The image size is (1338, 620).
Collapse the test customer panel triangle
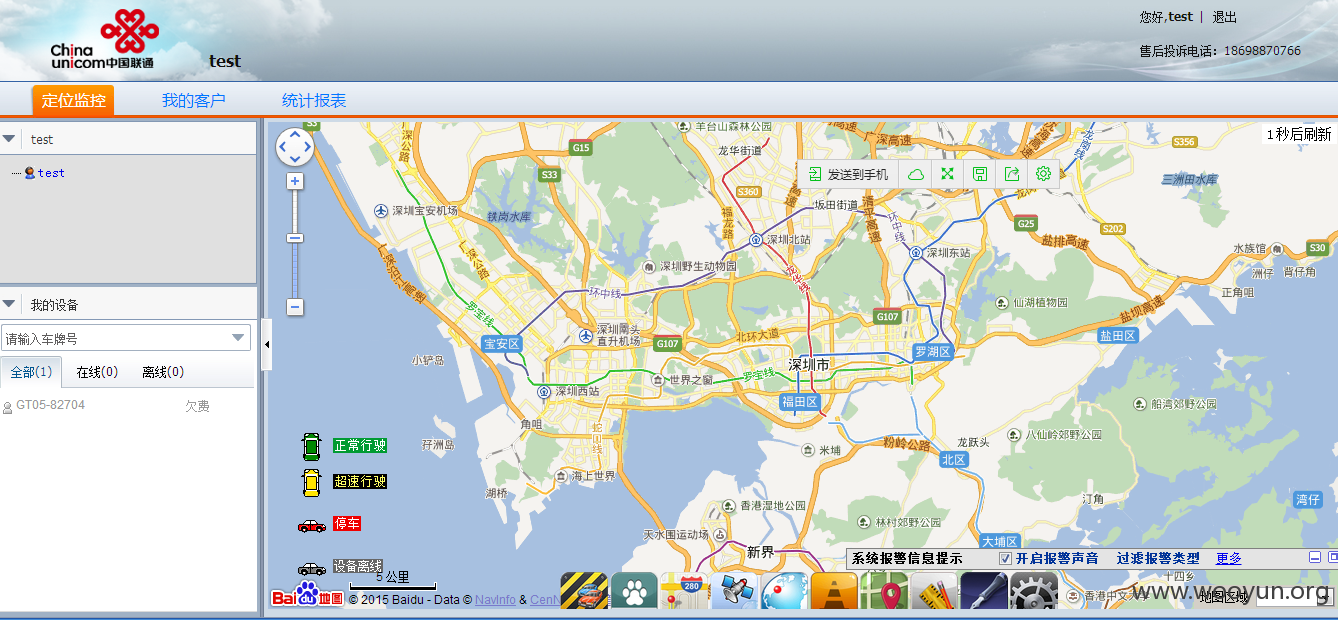(x=8, y=139)
